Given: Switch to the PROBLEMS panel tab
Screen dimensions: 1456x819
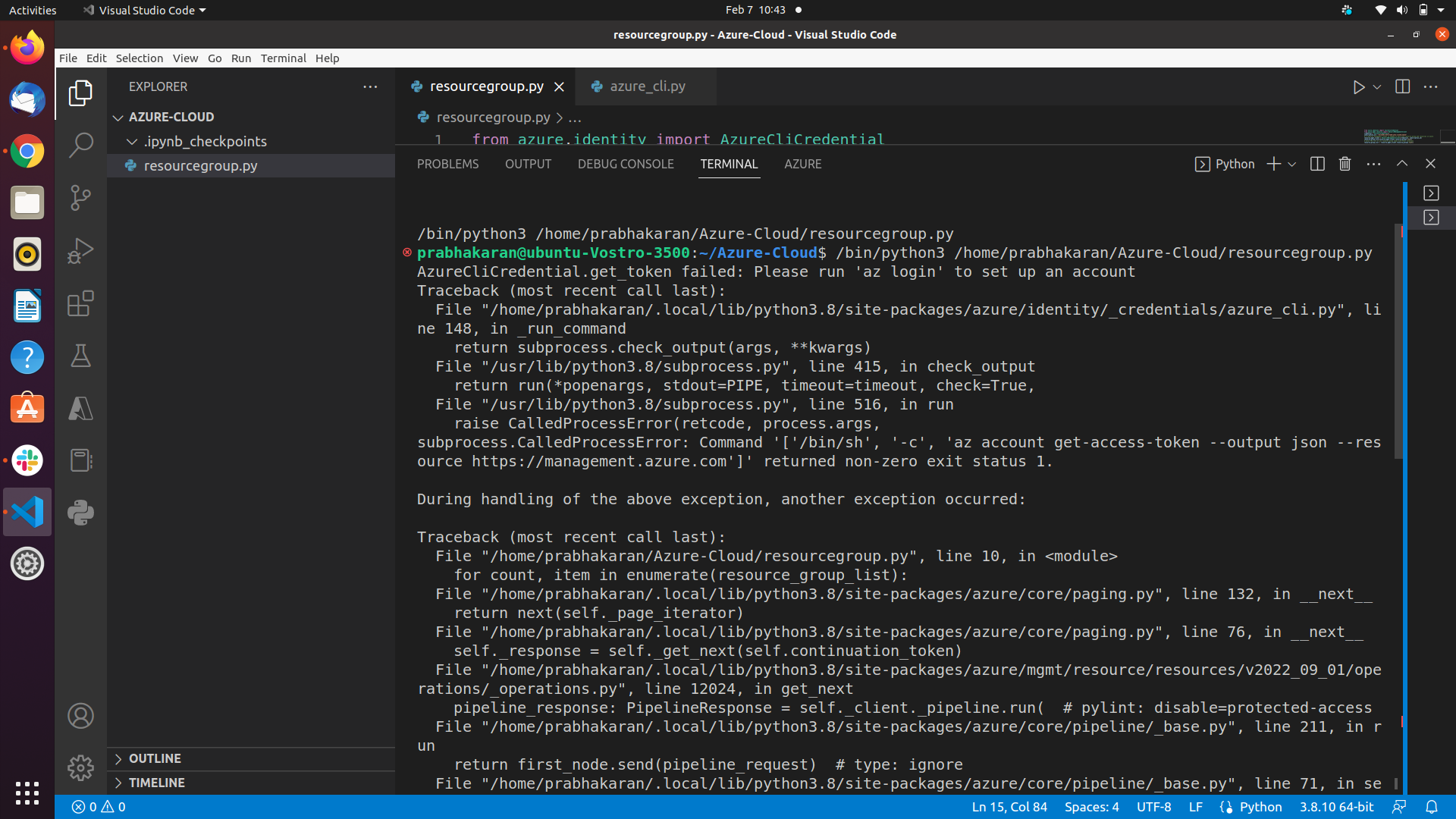Looking at the screenshot, I should pyautogui.click(x=447, y=164).
